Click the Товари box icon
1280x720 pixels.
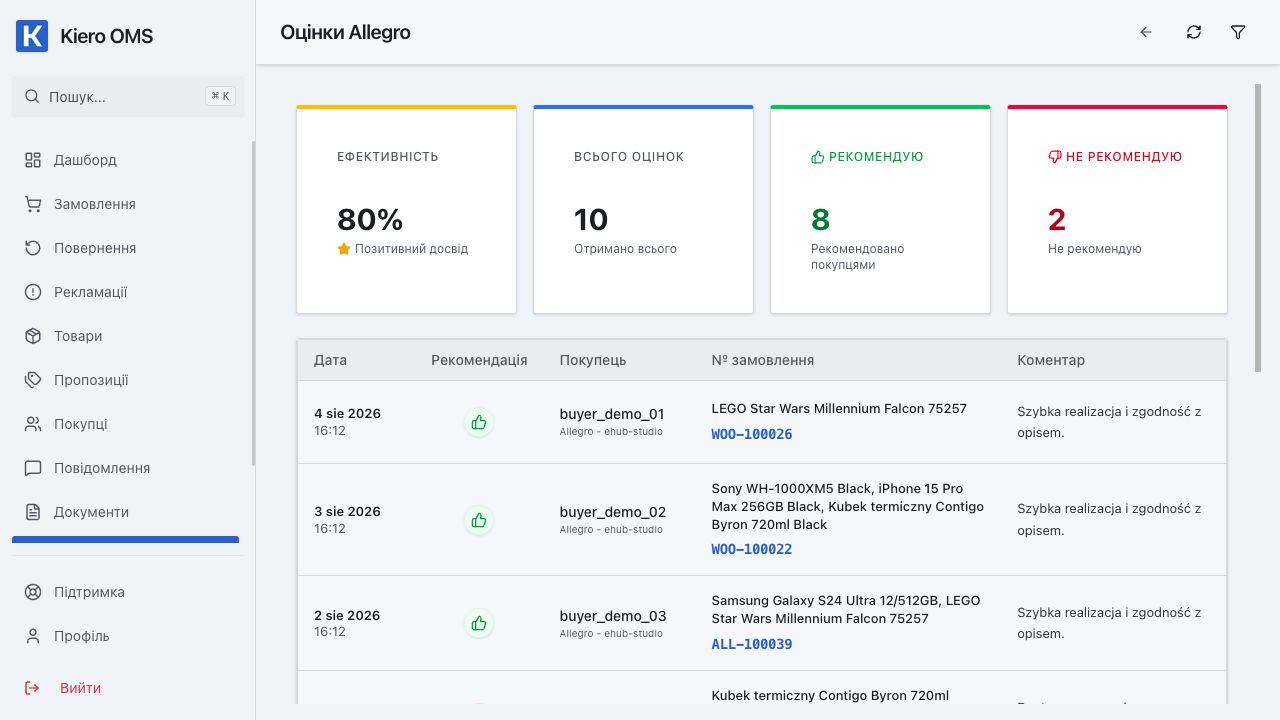33,336
